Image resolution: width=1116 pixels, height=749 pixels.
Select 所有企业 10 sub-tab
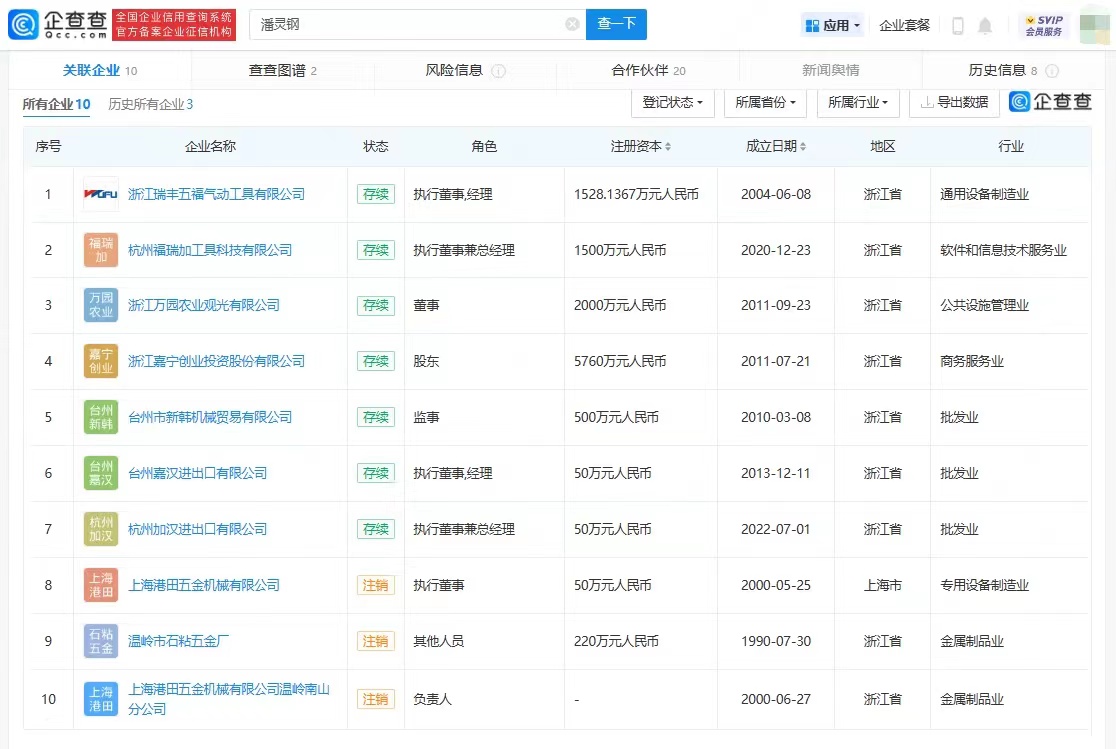56,104
